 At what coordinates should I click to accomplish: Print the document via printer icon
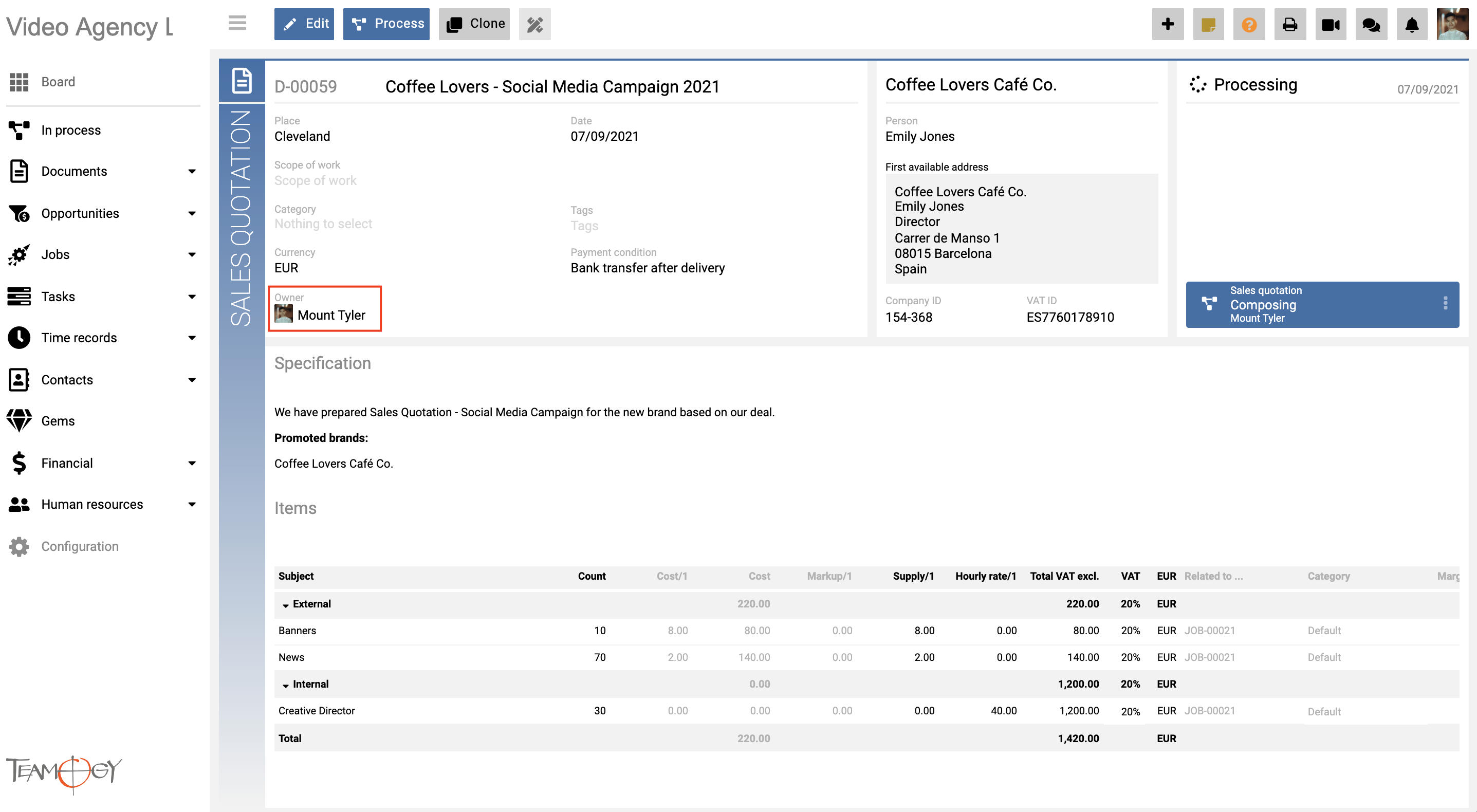(x=1289, y=24)
